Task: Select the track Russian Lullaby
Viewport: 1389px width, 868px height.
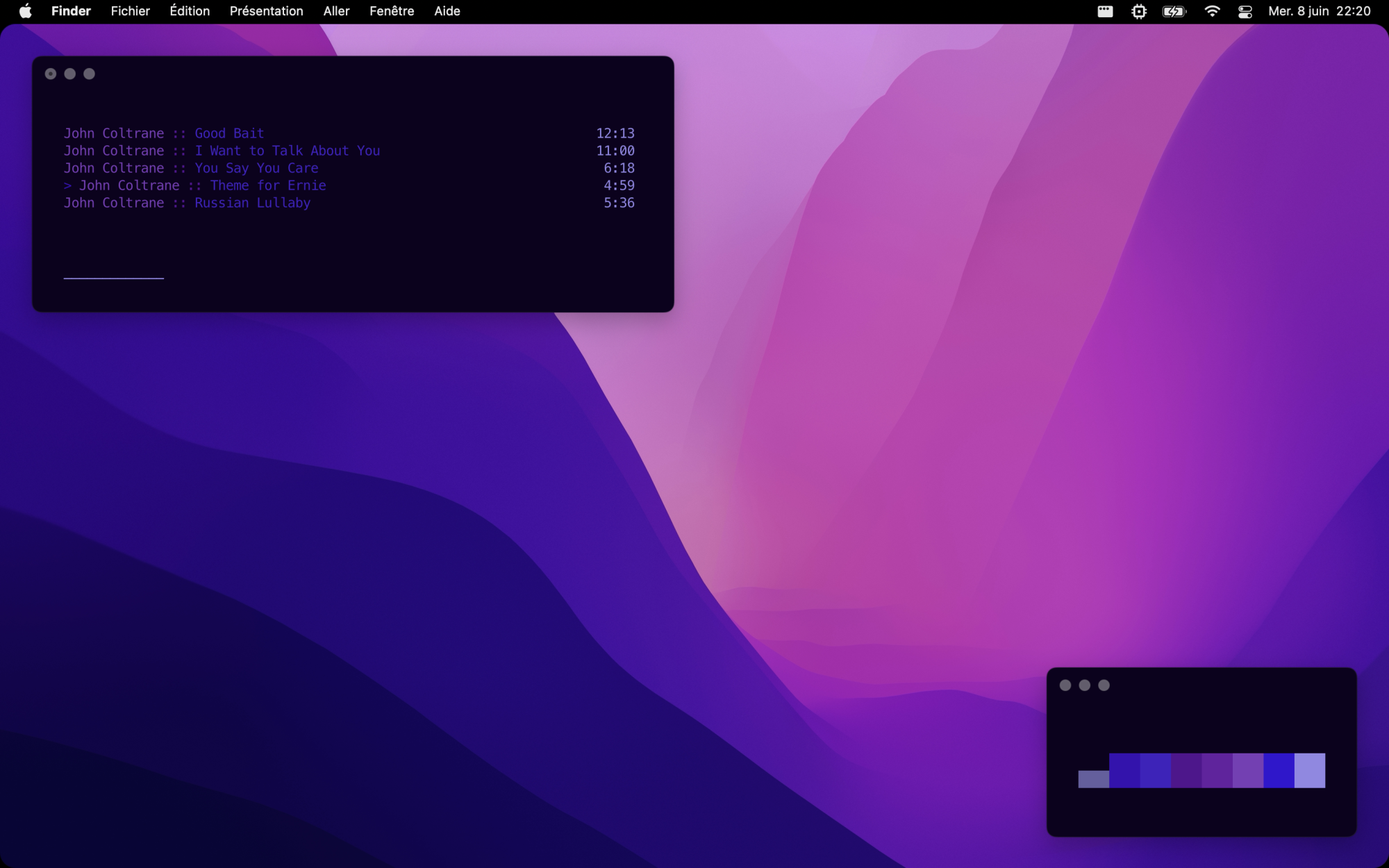Action: (x=252, y=203)
